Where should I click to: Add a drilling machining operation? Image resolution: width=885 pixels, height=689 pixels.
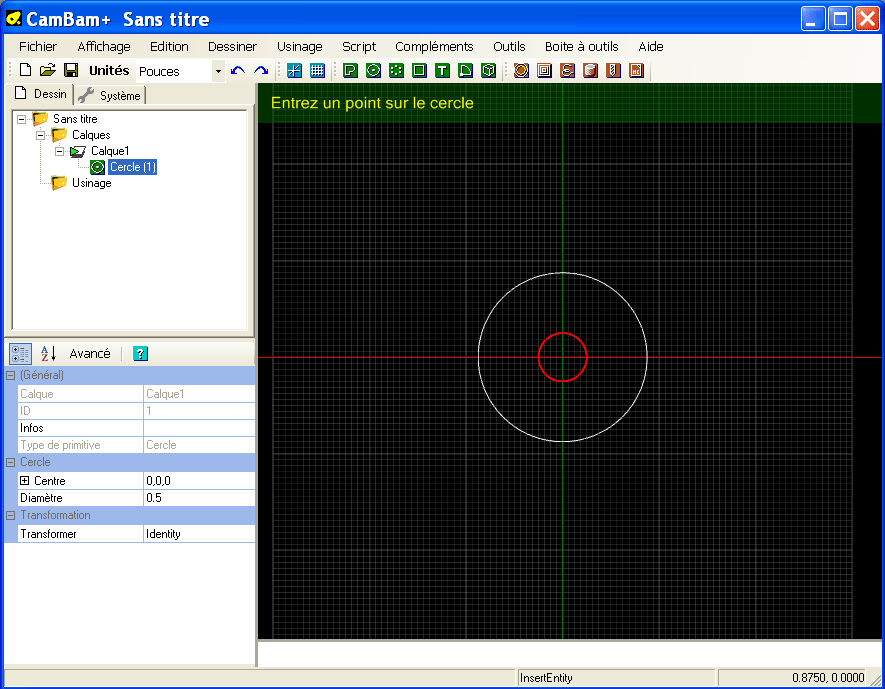(614, 71)
